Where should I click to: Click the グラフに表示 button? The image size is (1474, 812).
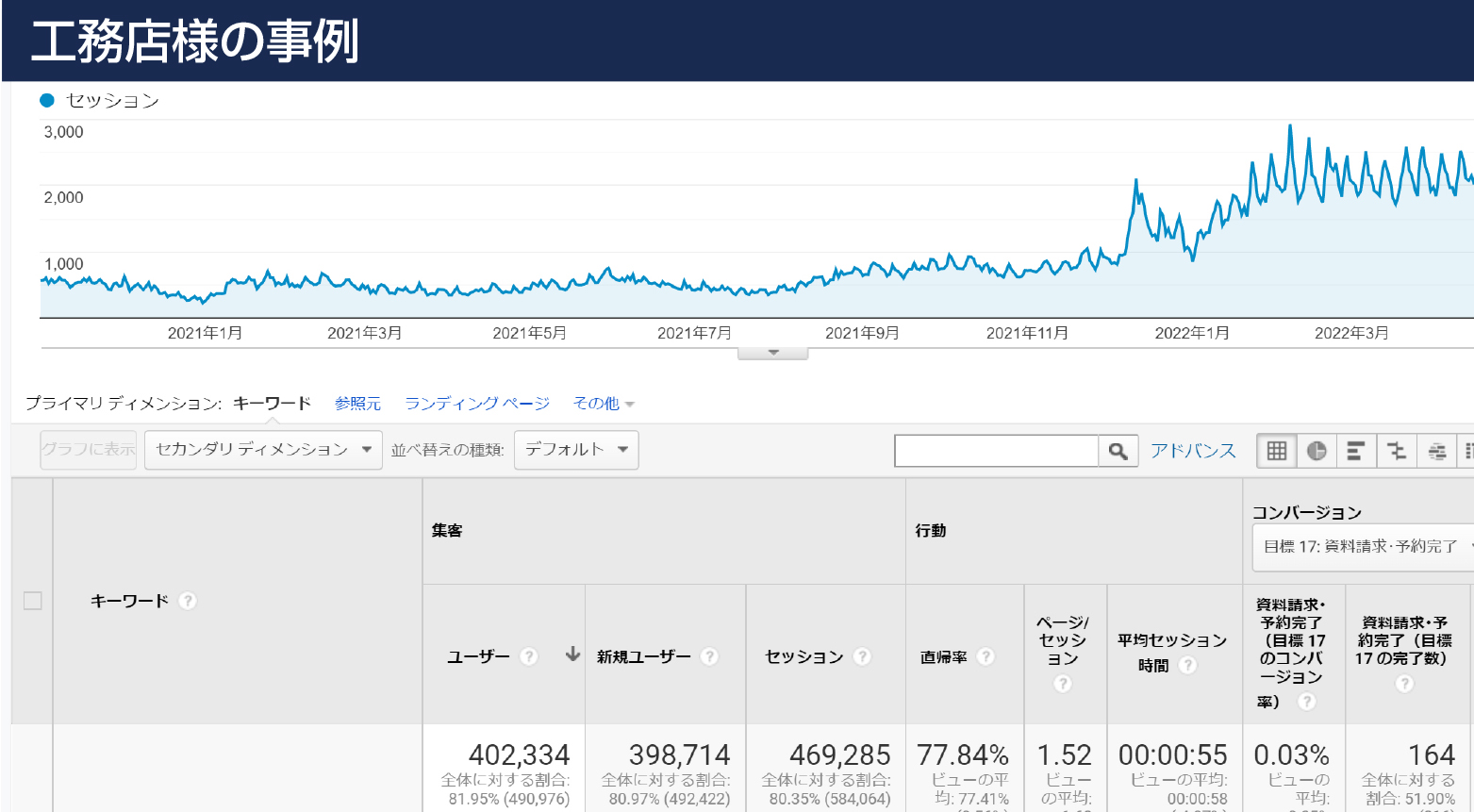click(89, 450)
